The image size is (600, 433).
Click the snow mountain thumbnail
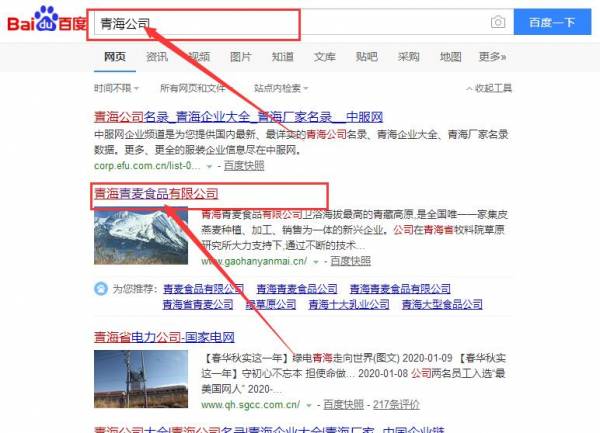[141, 236]
